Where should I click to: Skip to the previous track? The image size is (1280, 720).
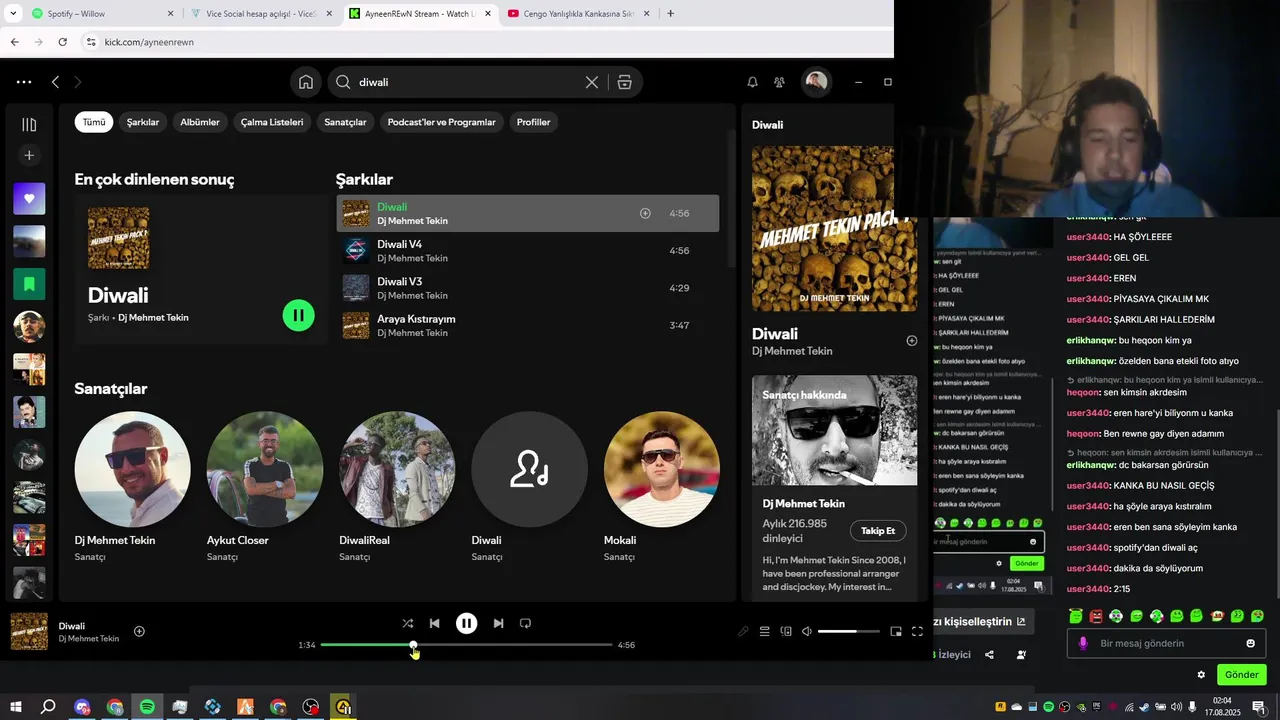coord(434,623)
